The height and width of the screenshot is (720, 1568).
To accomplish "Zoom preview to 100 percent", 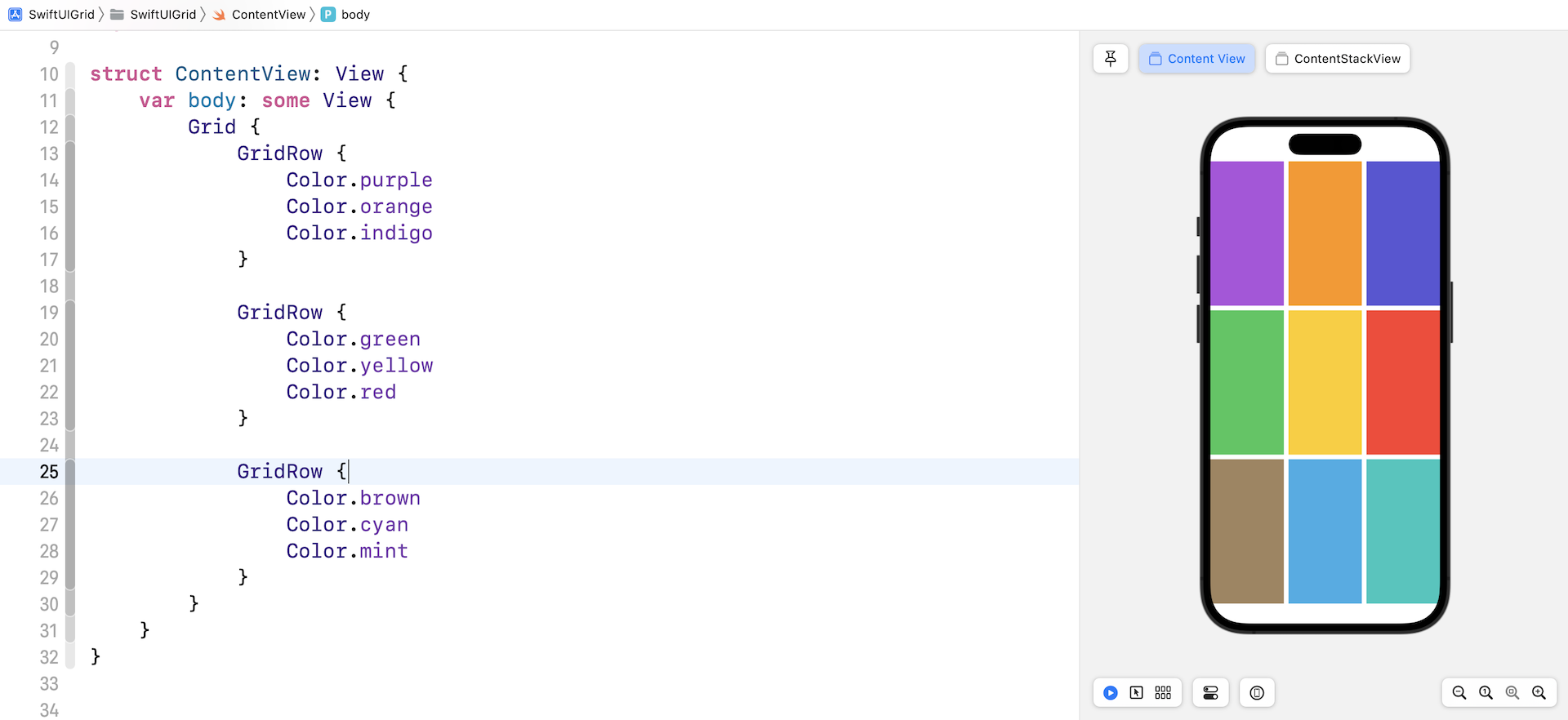I will [x=1486, y=693].
